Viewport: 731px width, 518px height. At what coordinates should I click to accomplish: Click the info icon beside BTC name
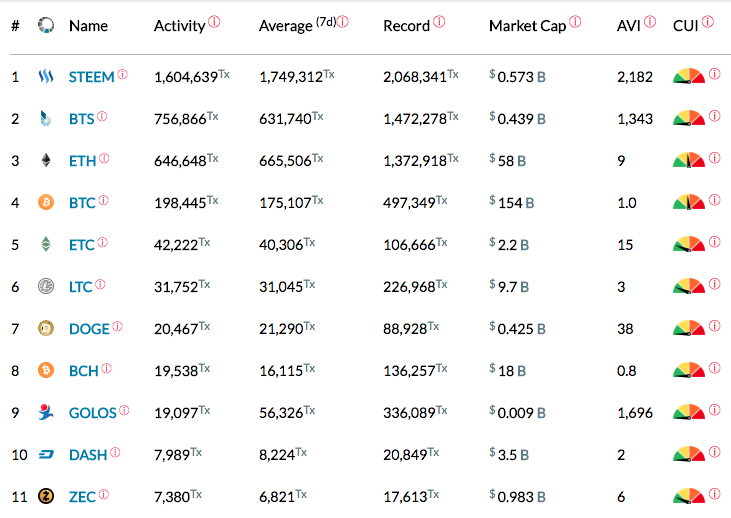103,200
